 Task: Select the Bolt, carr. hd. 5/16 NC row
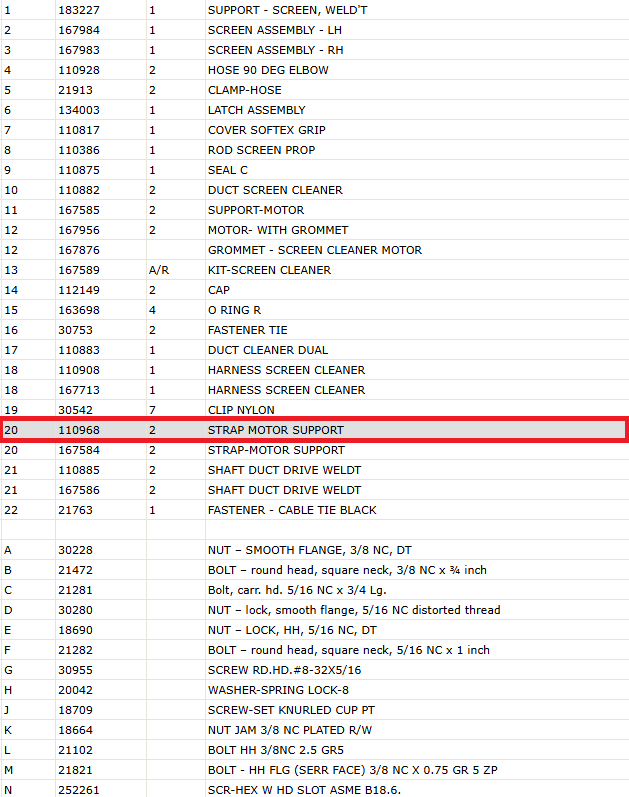point(314,590)
